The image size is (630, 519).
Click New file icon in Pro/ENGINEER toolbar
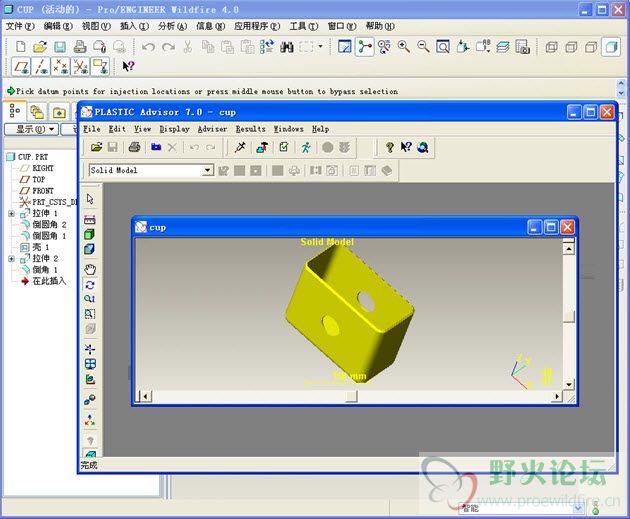[20, 47]
